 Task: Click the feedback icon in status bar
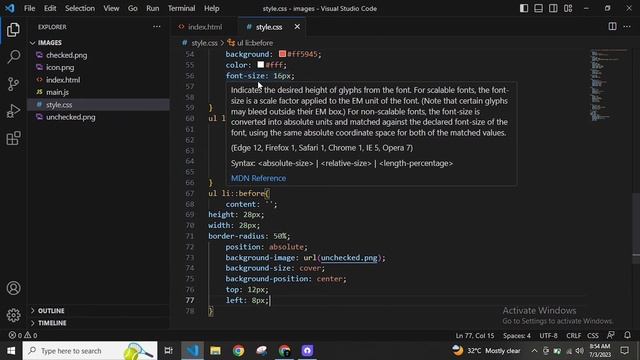611,335
